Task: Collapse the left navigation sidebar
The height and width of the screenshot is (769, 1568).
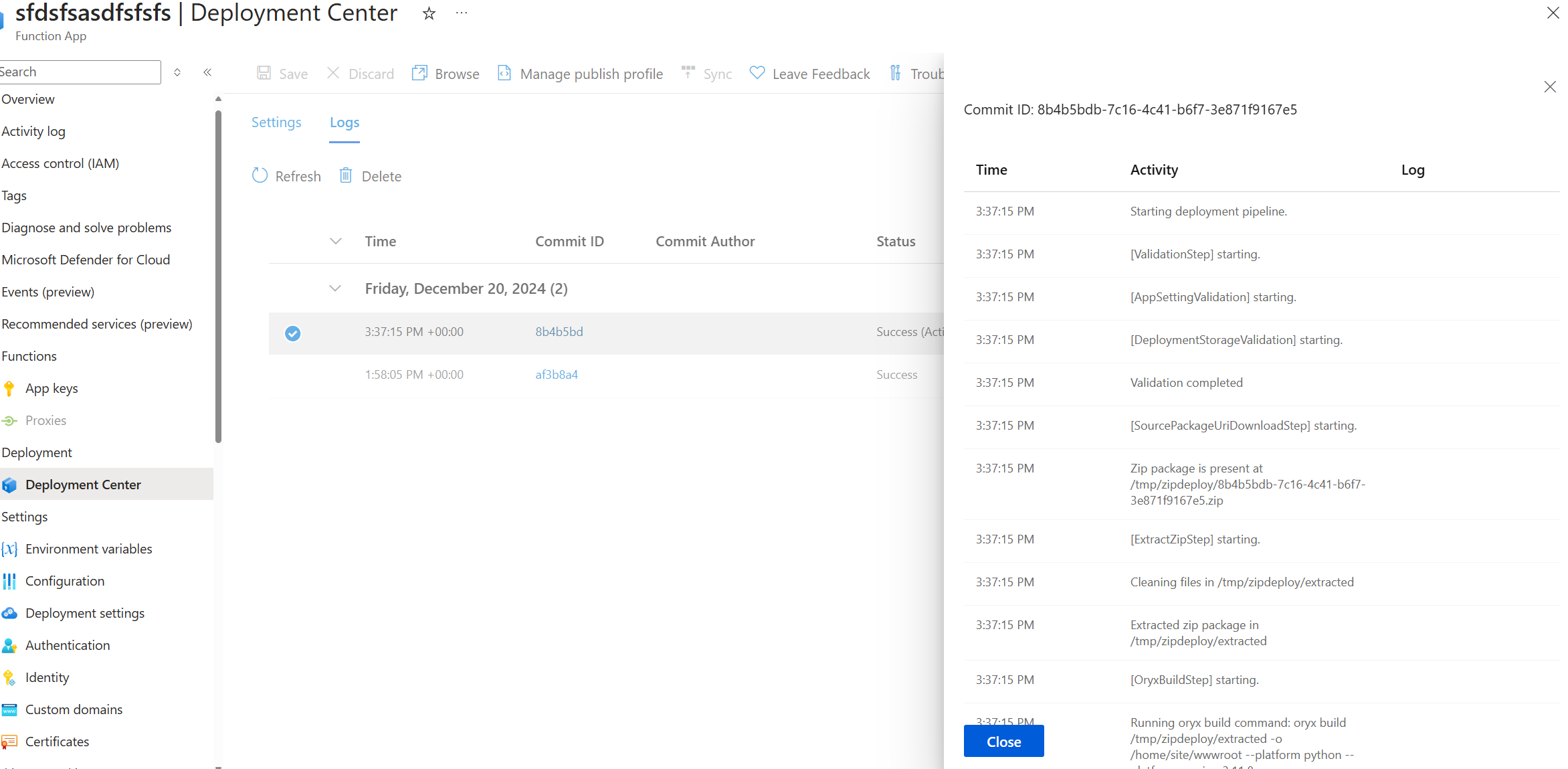Action: click(x=207, y=72)
